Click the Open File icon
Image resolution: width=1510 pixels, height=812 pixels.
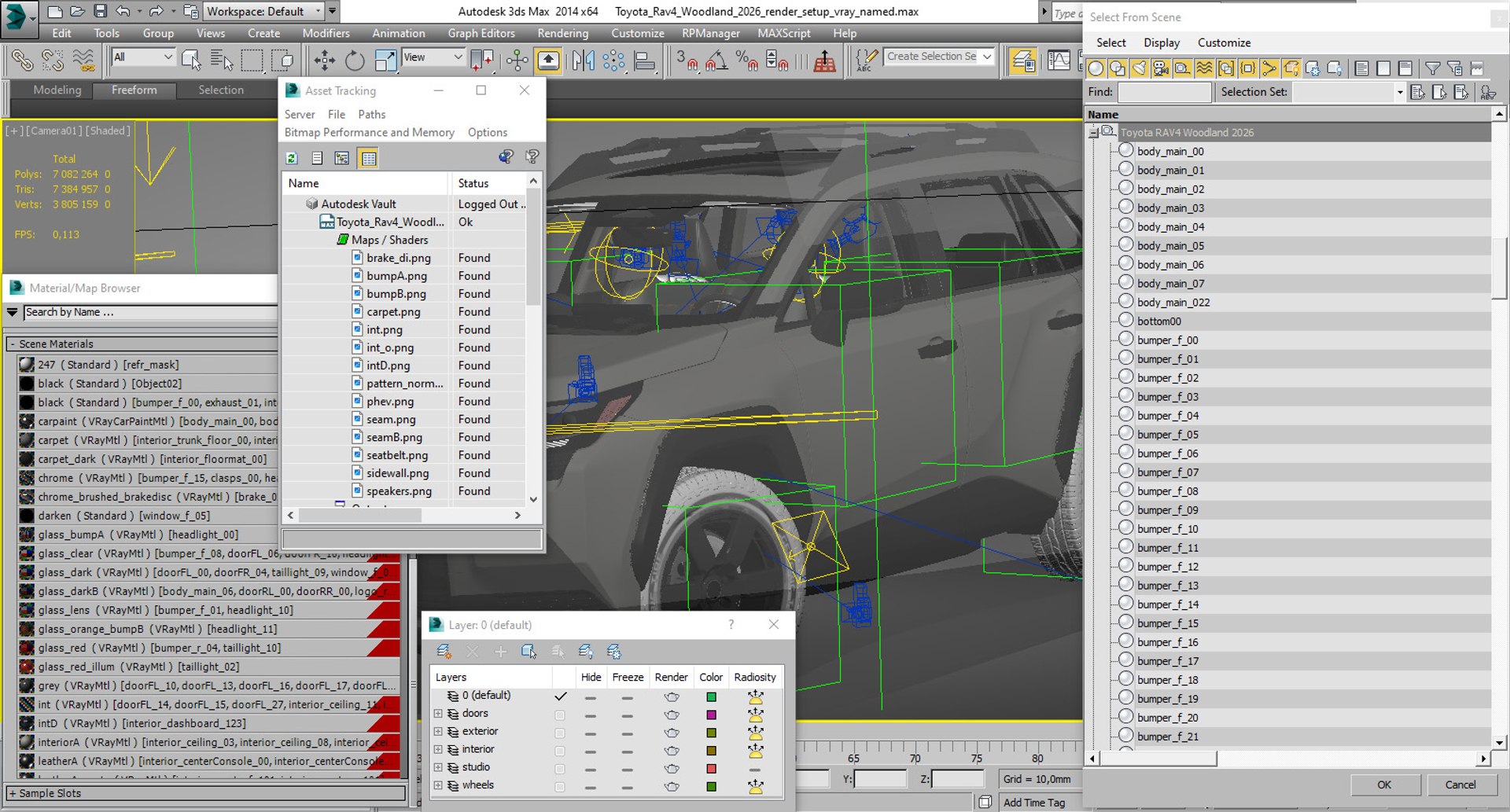[x=77, y=11]
